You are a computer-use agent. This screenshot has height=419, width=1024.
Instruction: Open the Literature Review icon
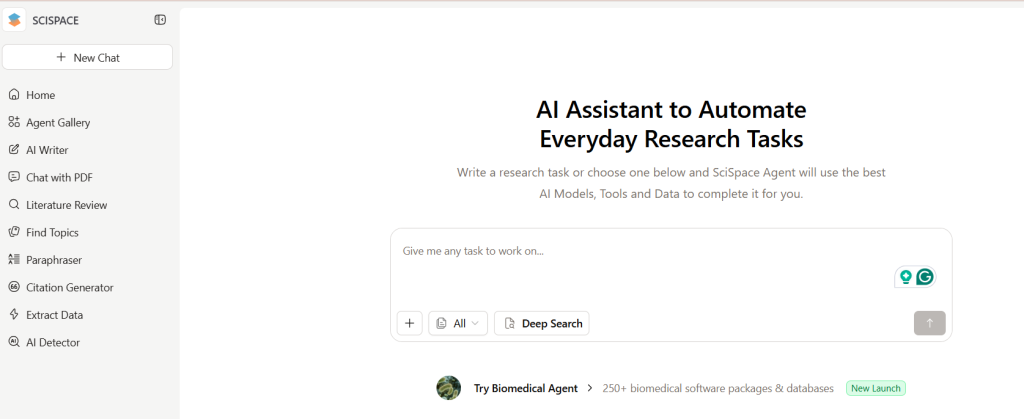[14, 205]
